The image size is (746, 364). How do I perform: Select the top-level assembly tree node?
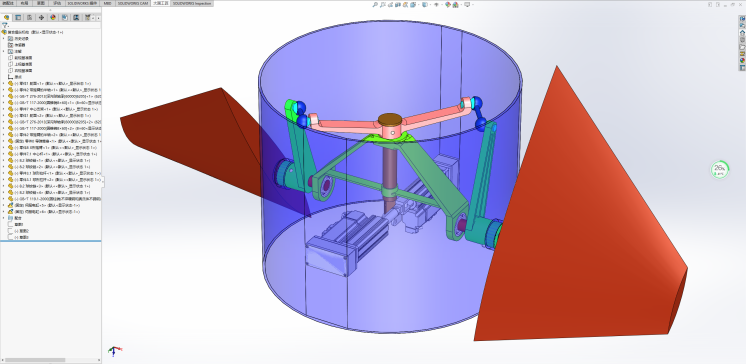(x=33, y=32)
